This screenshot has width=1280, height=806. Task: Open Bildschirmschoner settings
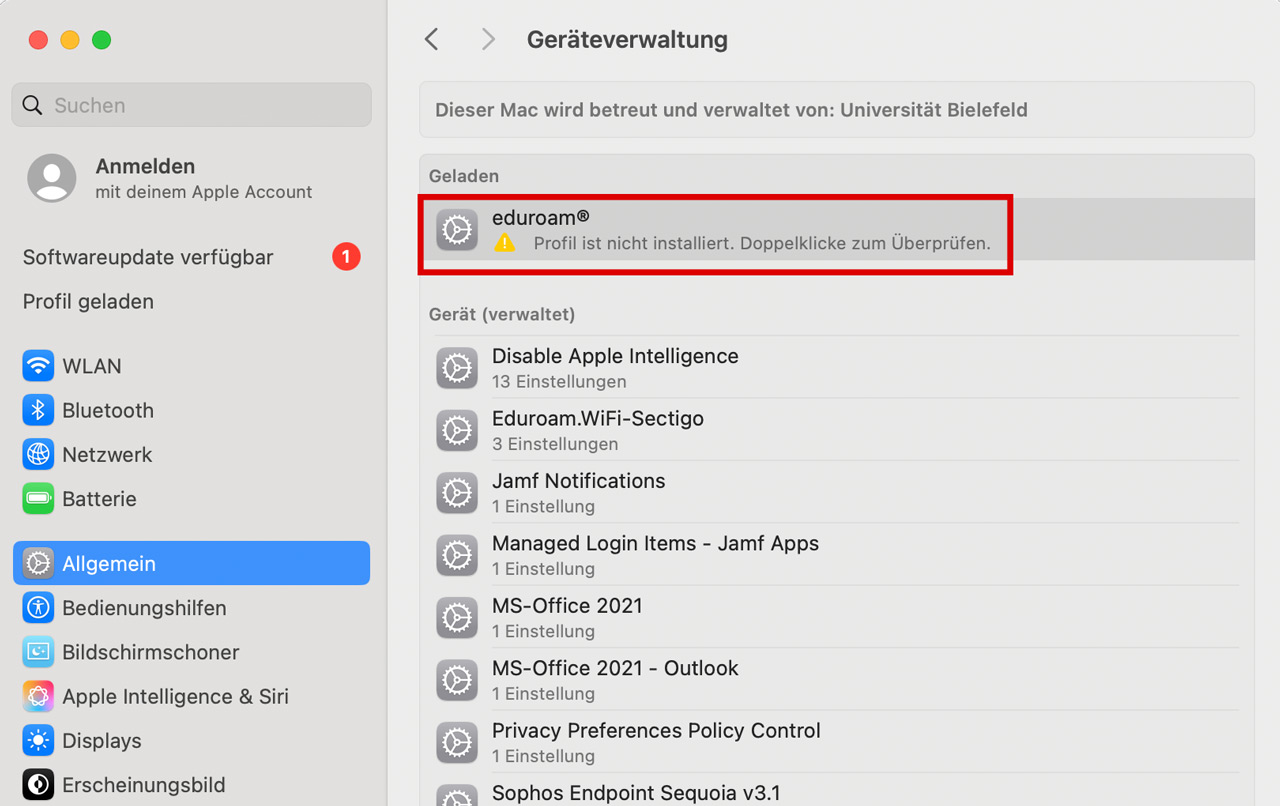(191, 652)
